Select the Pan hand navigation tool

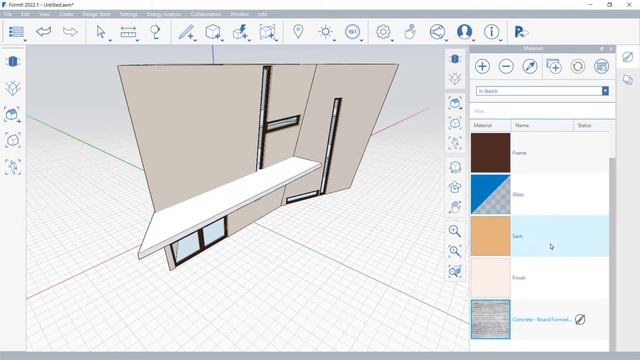pyautogui.click(x=455, y=207)
